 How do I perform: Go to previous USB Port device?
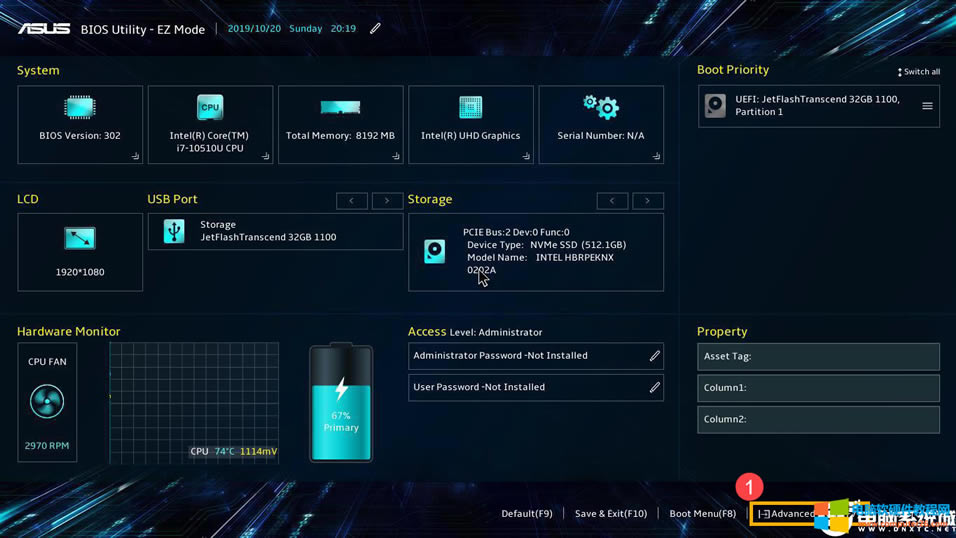(352, 201)
